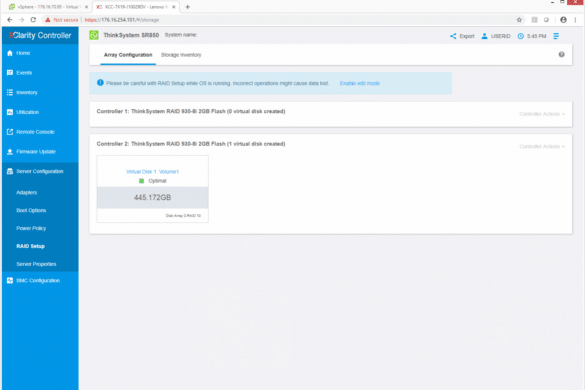Click the Not secure warning icon
This screenshot has width=585, height=390.
[x=47, y=20]
